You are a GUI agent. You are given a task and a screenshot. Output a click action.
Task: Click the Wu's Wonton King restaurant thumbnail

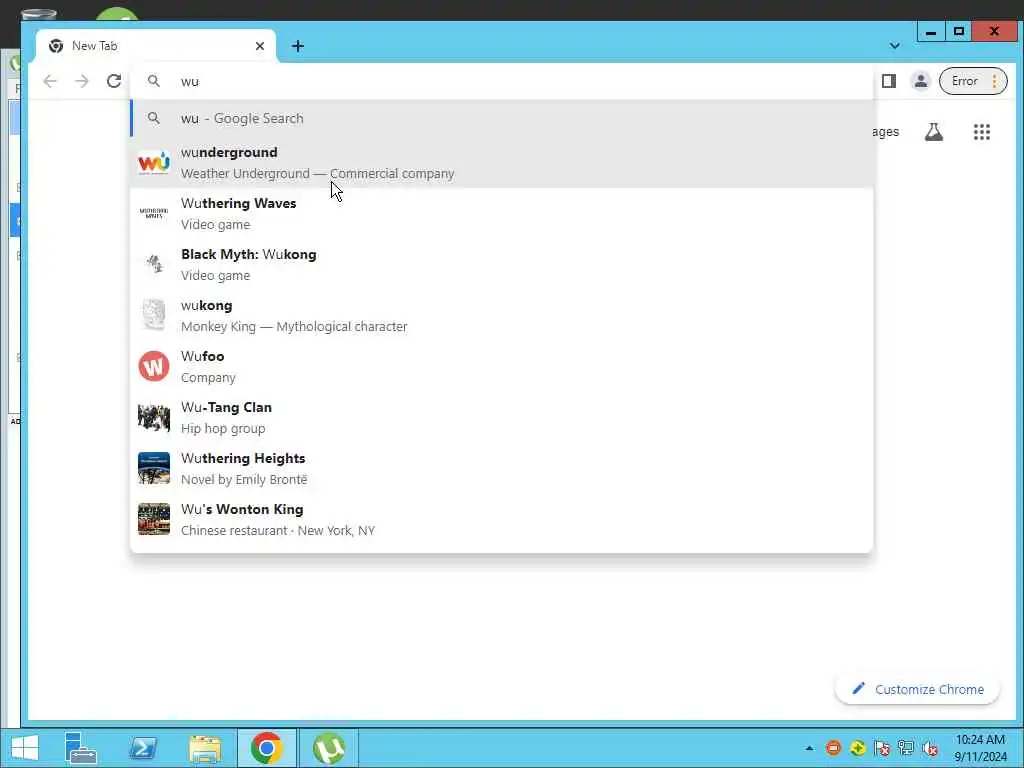(154, 519)
